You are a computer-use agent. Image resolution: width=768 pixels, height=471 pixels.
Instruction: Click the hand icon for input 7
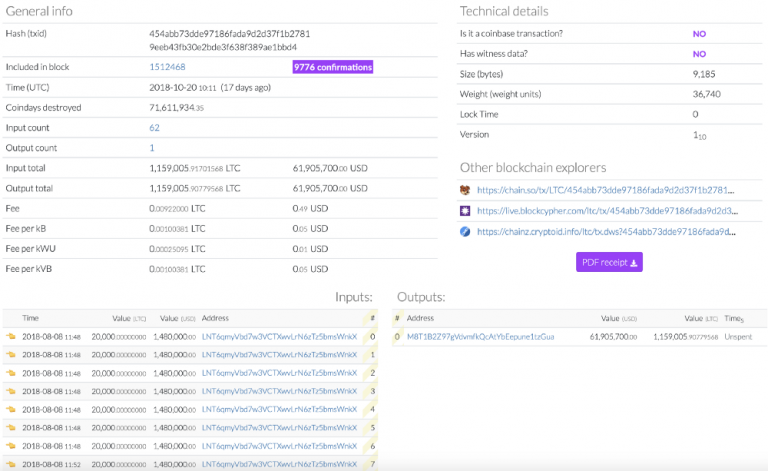tap(11, 464)
